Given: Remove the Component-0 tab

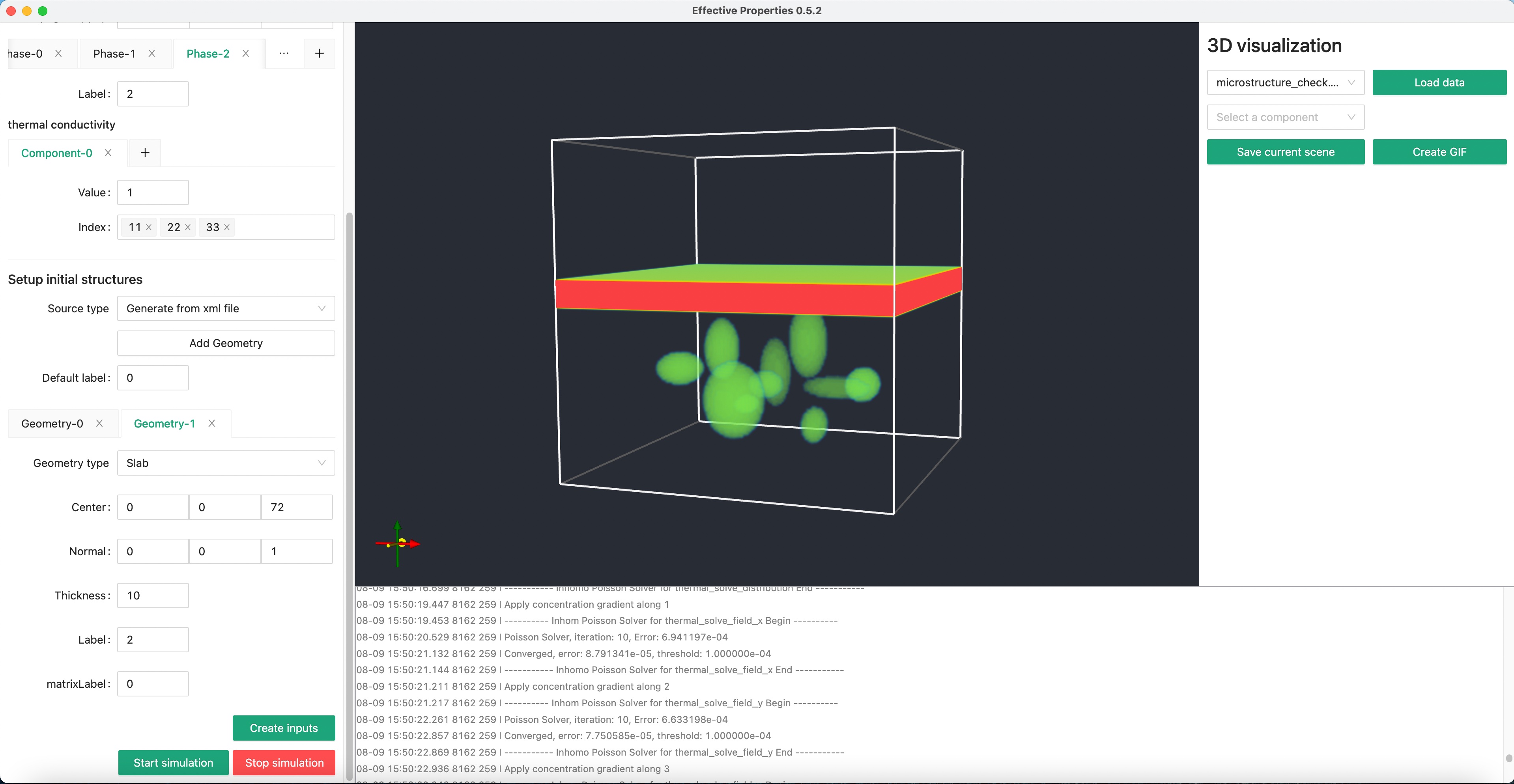Looking at the screenshot, I should click(108, 153).
